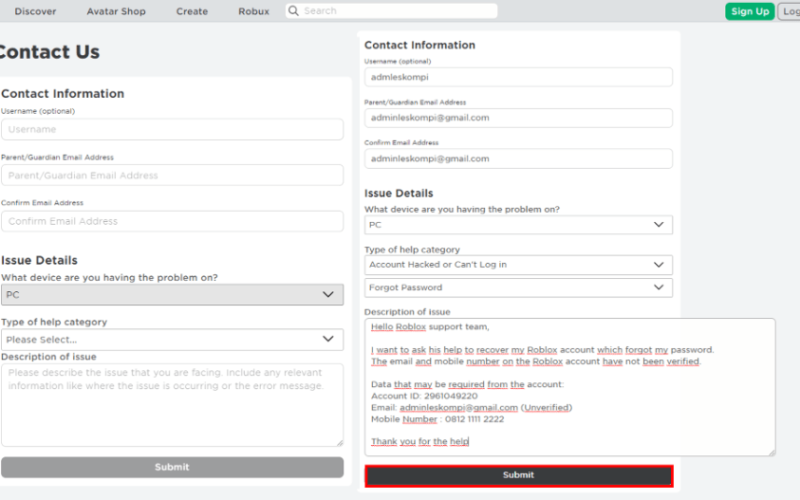Click the username field containing admleskompi
This screenshot has height=500, width=800.
(x=518, y=77)
